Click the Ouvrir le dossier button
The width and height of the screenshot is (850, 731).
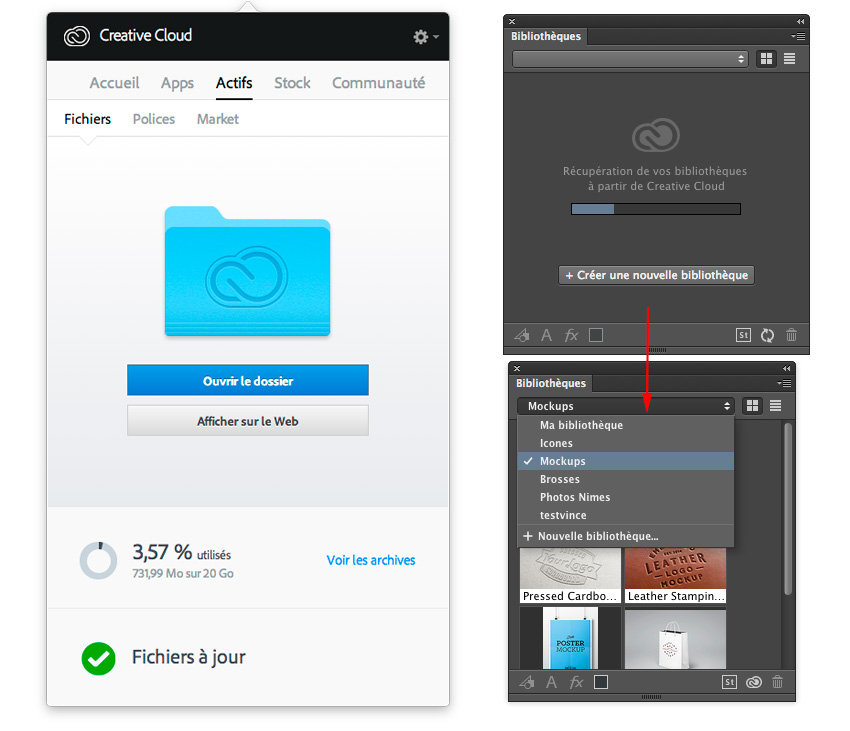[x=248, y=381]
